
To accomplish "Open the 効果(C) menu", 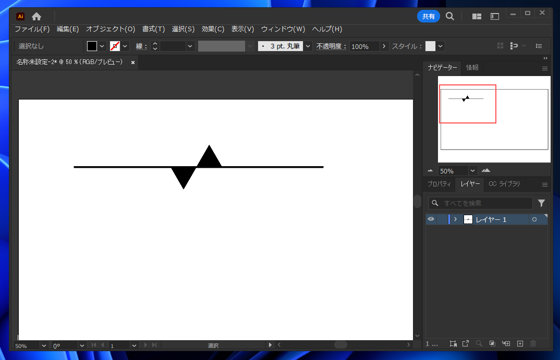I will tap(213, 29).
